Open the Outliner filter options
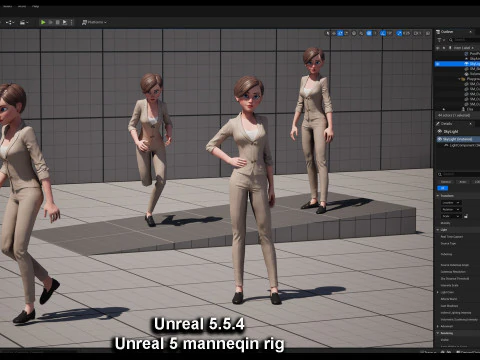This screenshot has height=360, width=480. 440,40
